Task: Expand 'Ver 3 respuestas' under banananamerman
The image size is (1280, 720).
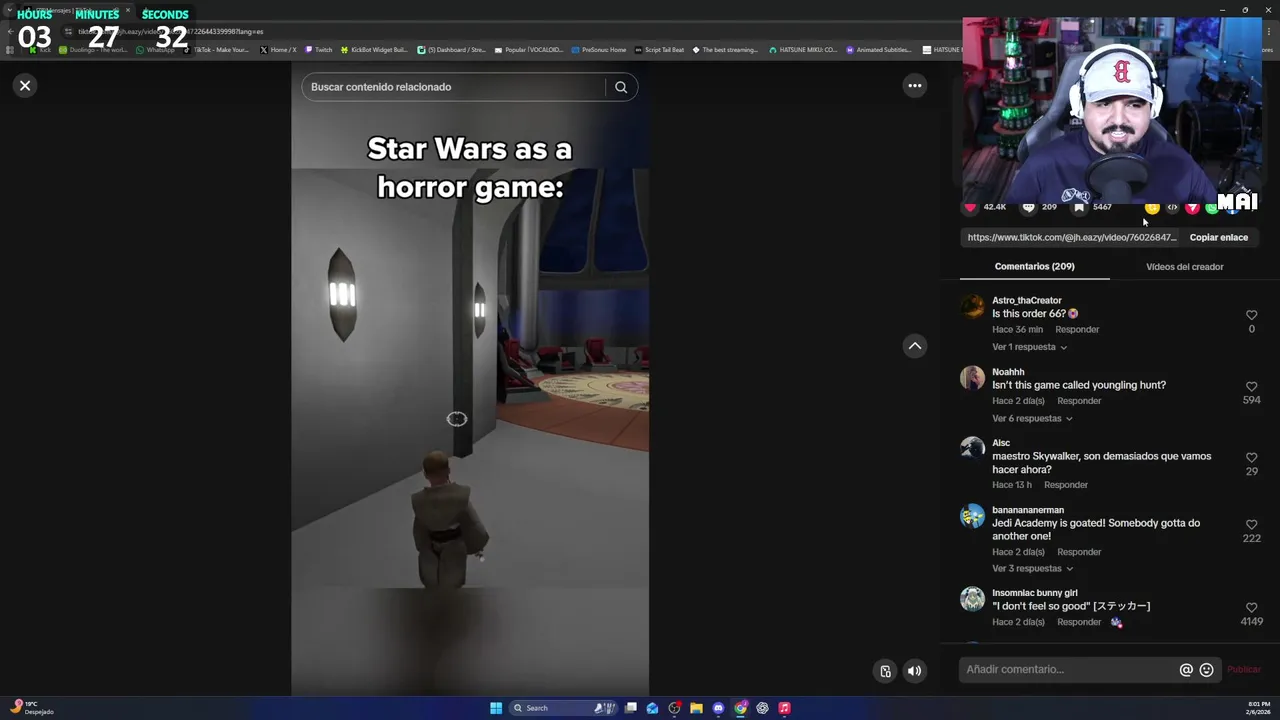Action: point(1032,569)
